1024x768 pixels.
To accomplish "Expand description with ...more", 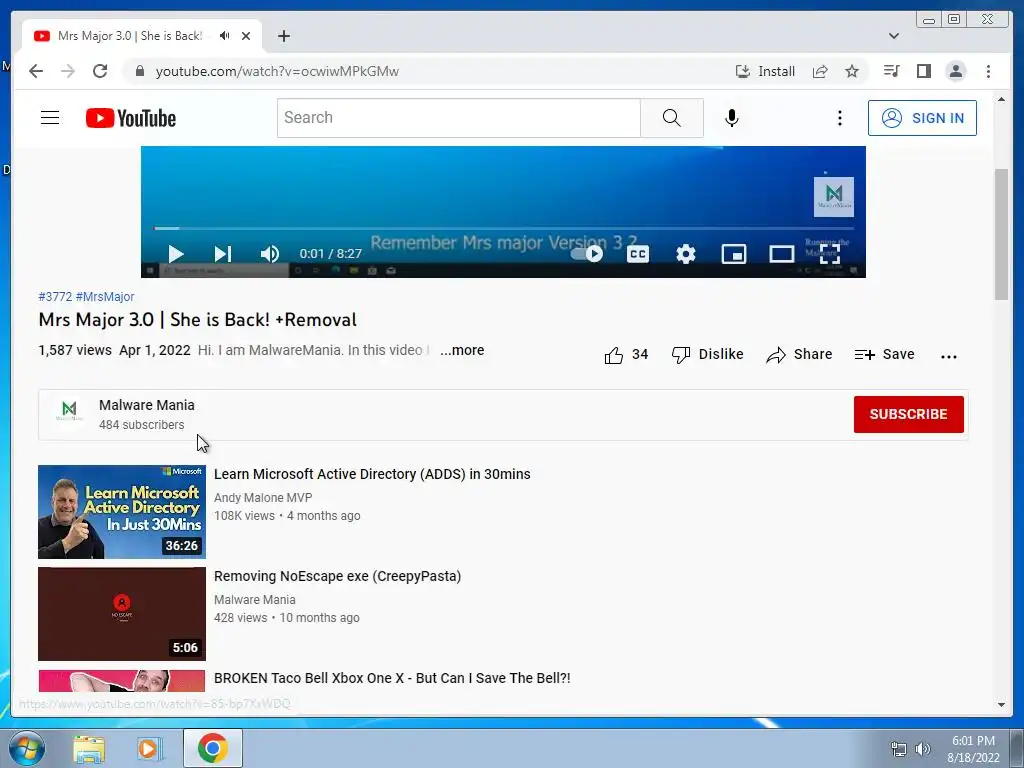I will [x=462, y=350].
